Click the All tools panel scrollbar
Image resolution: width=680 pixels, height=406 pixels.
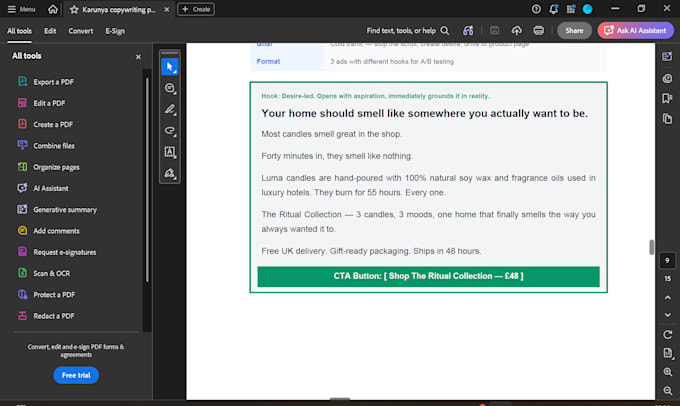pyautogui.click(x=147, y=180)
